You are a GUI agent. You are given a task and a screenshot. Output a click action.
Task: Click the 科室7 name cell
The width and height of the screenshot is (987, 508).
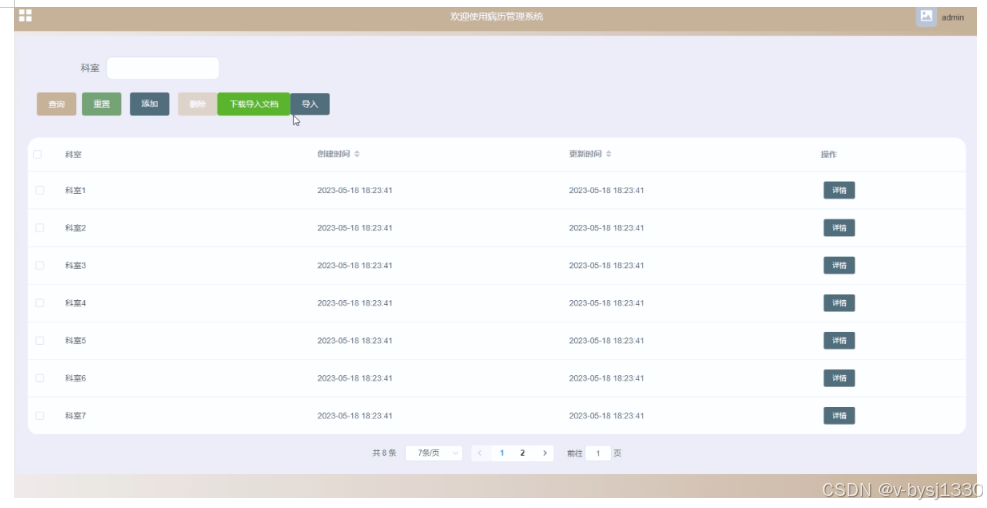point(75,415)
